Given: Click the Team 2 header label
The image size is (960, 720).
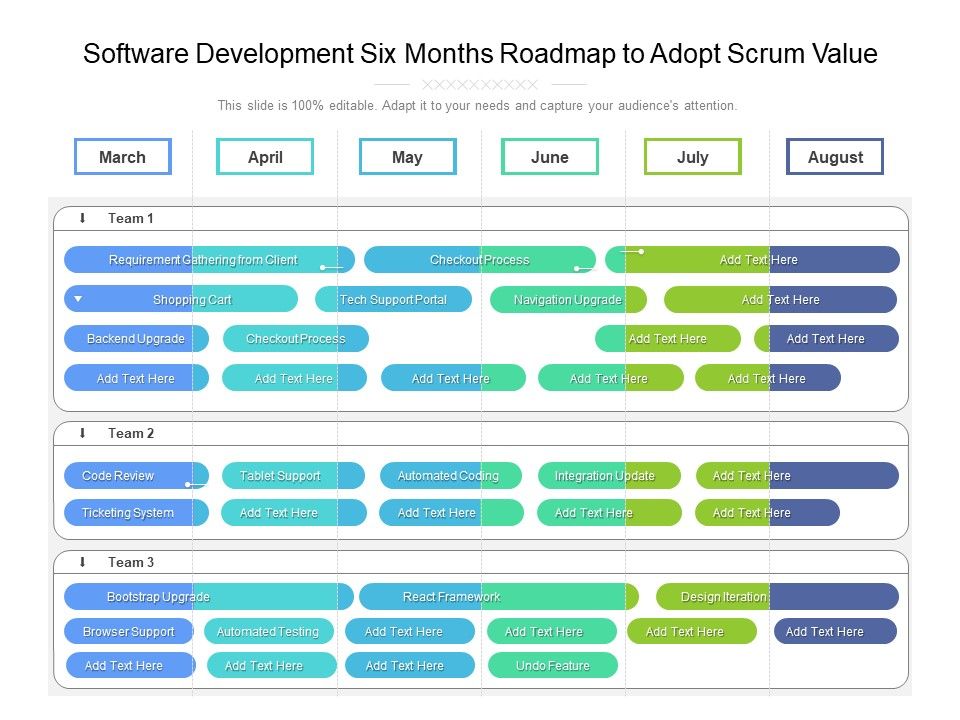Looking at the screenshot, I should coord(130,433).
